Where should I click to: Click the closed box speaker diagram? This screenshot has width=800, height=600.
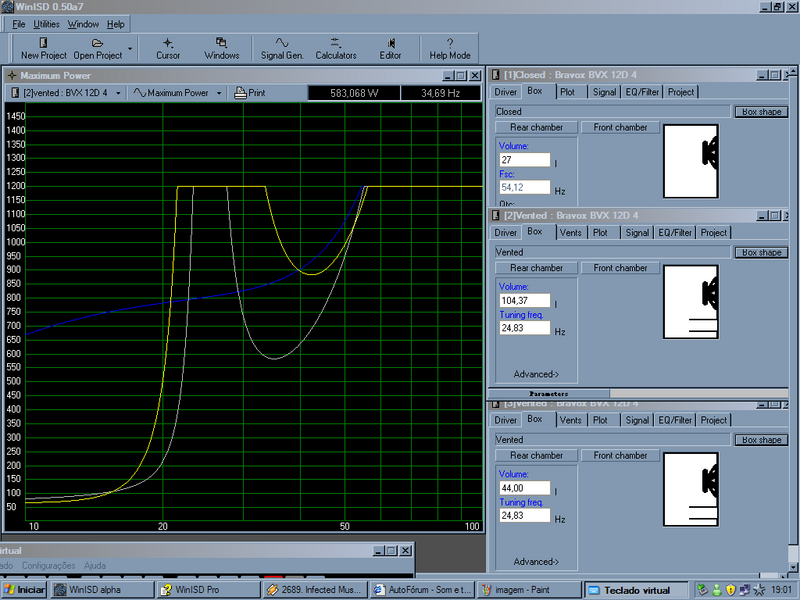coord(691,161)
